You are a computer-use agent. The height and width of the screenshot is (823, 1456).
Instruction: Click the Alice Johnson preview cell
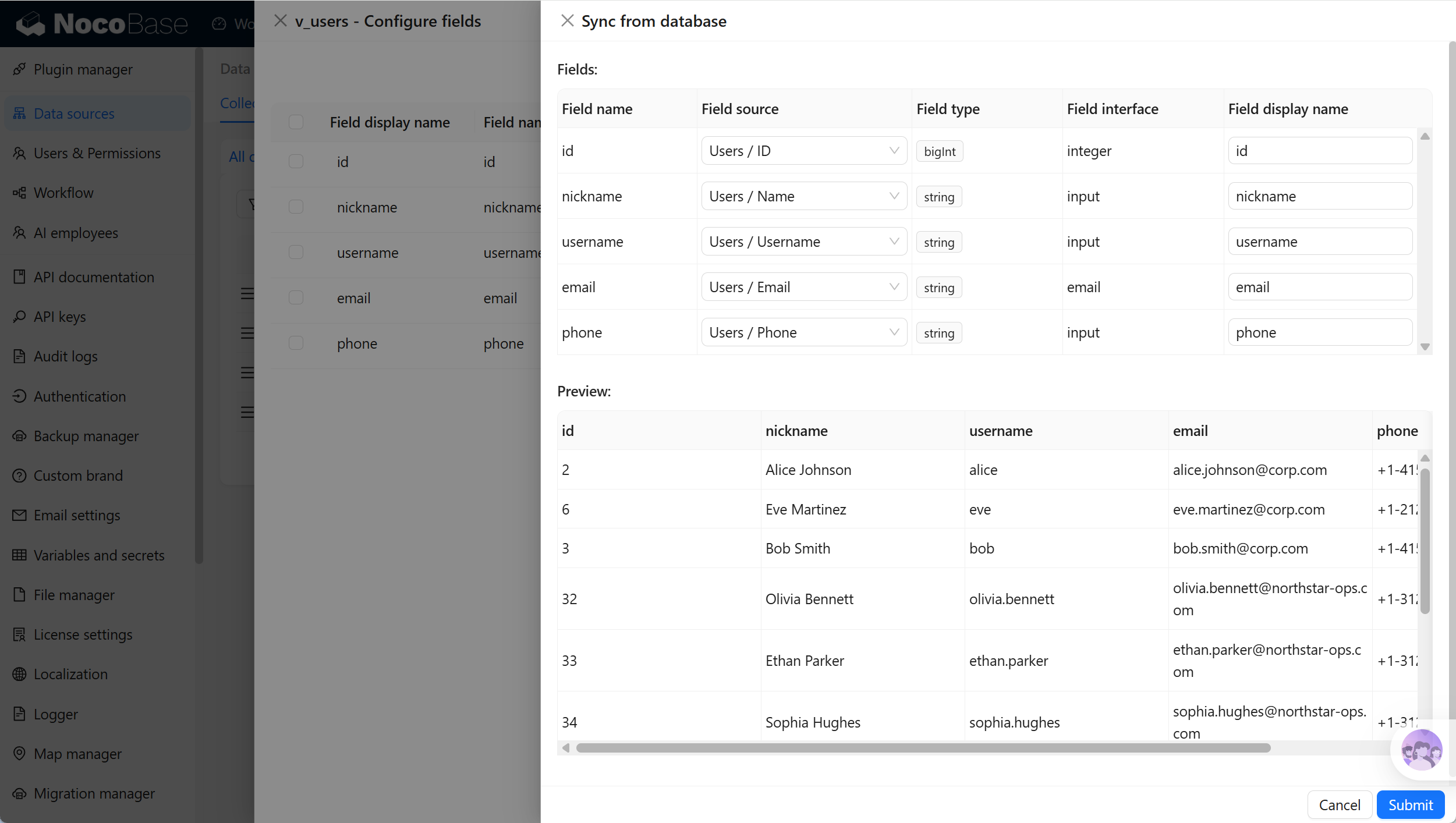pyautogui.click(x=862, y=470)
